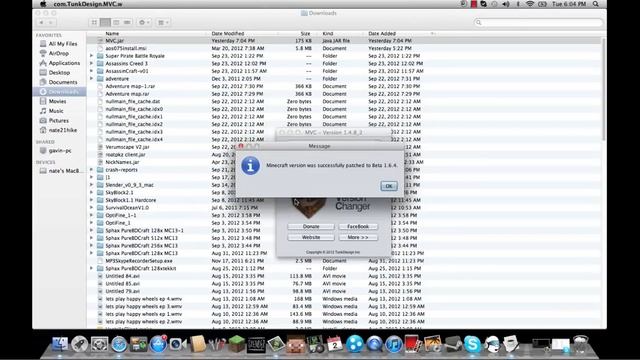The image size is (640, 360).
Task: Sort by Date Added column header
Action: 382,33
